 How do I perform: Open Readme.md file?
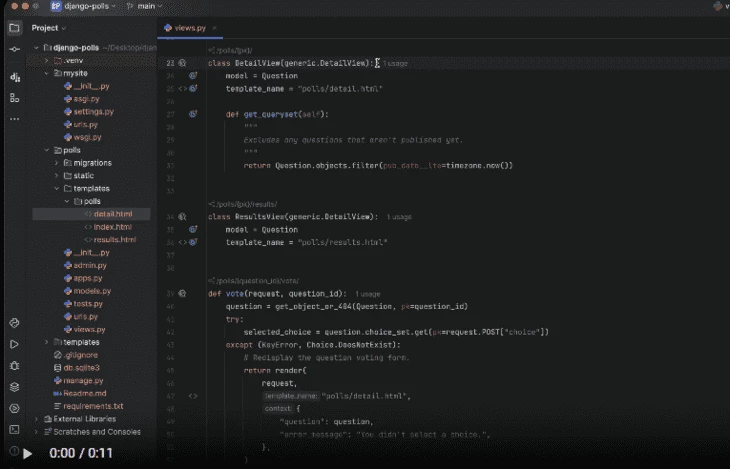tap(80, 393)
